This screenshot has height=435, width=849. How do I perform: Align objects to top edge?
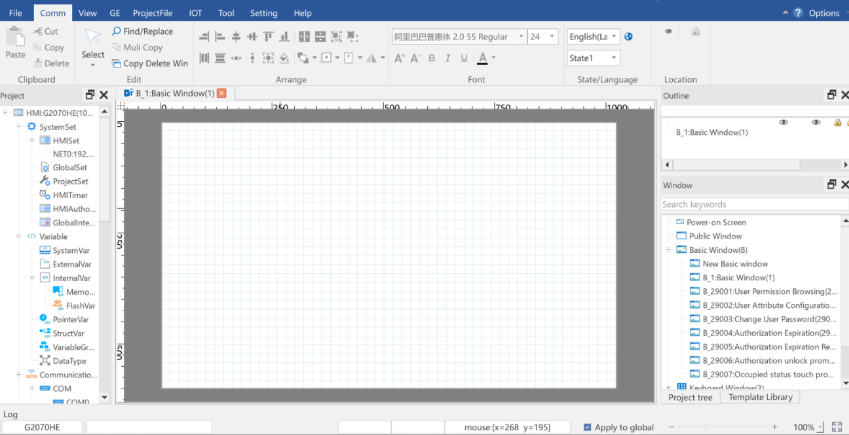[268, 37]
